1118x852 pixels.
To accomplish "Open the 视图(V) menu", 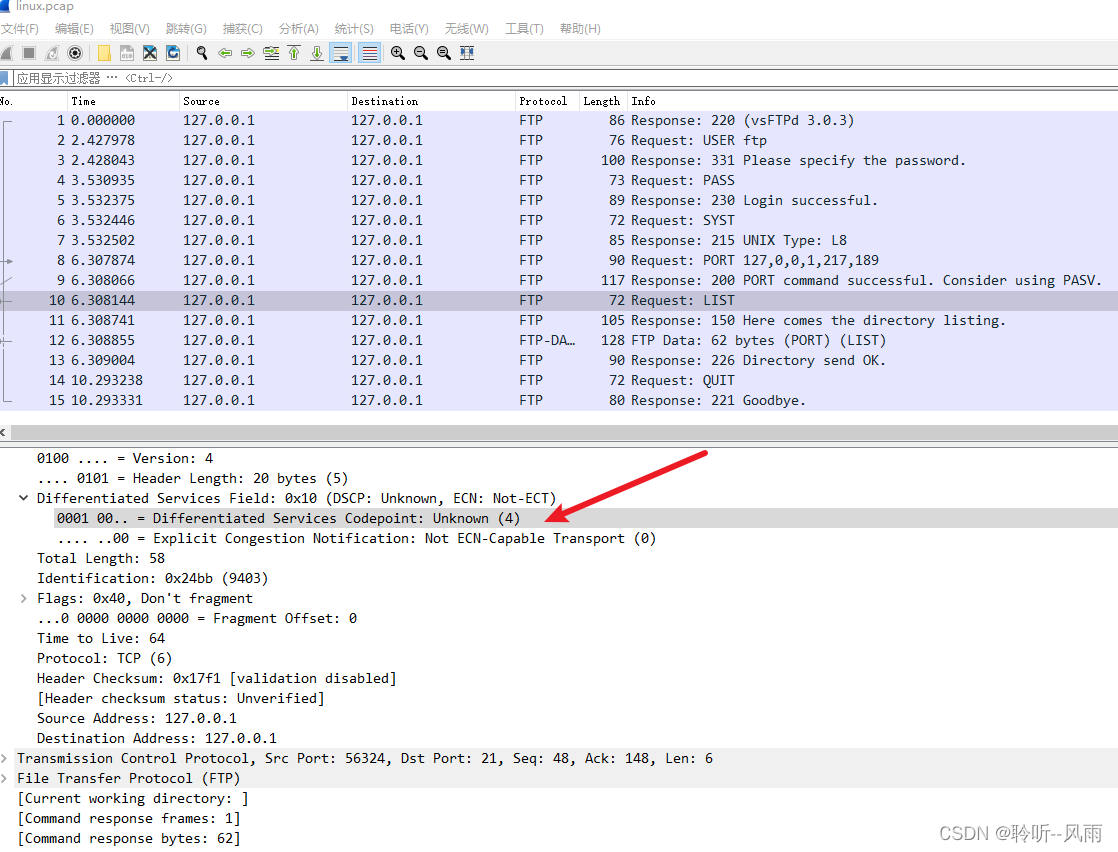I will point(130,29).
